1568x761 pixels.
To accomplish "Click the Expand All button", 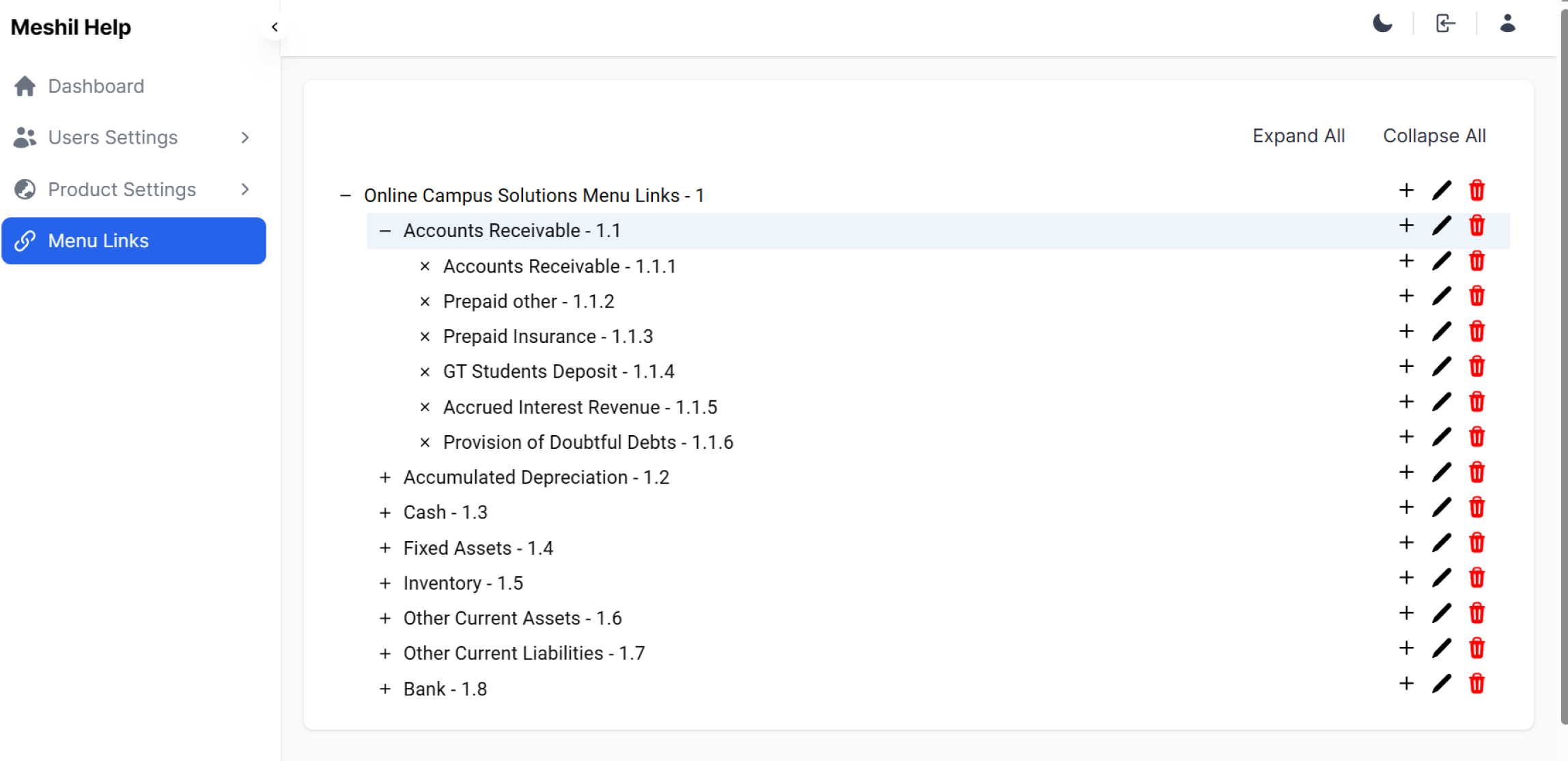I will point(1298,136).
